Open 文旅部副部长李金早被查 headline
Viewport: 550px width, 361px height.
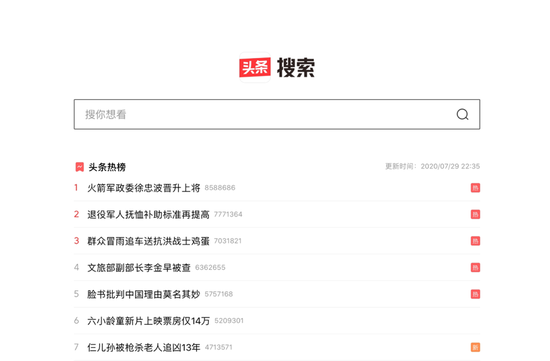139,268
